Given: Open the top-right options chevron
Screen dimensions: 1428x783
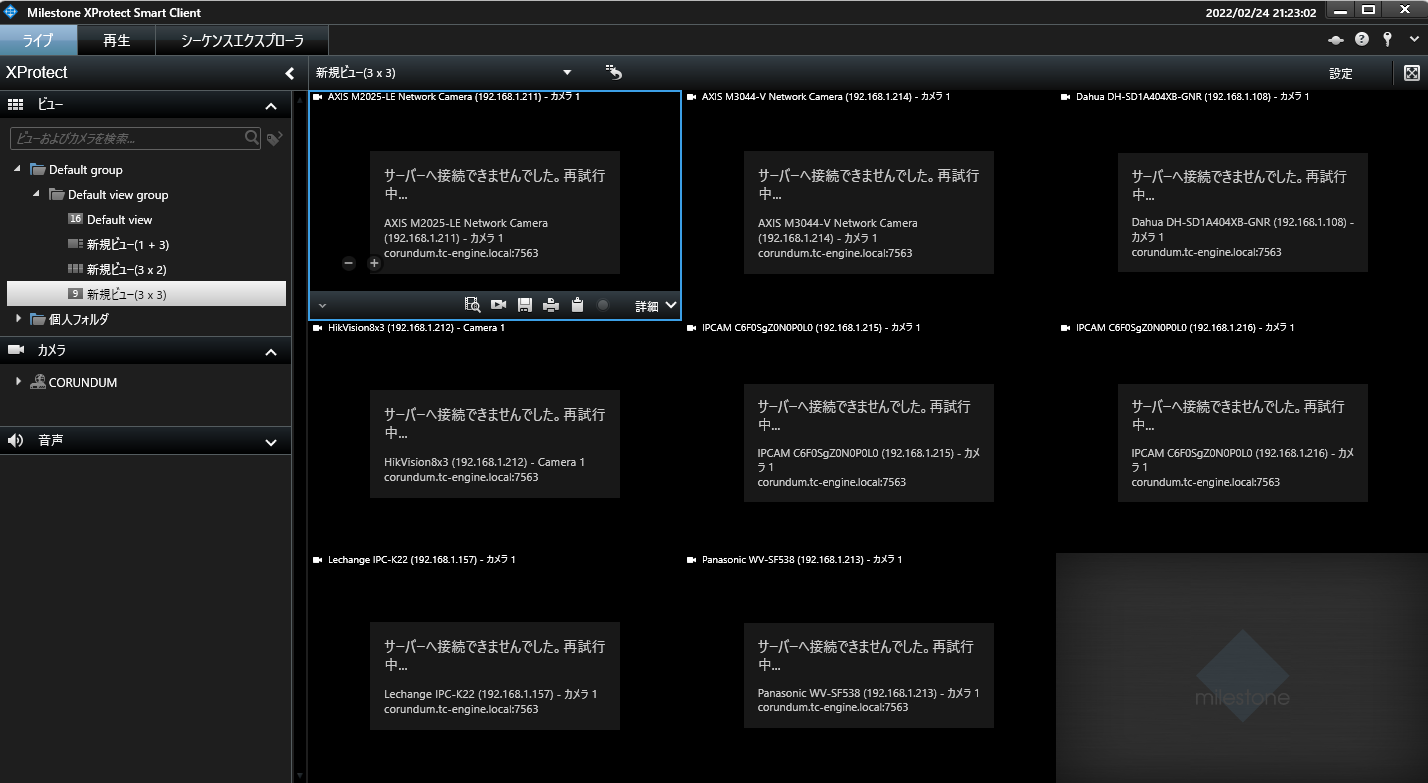Looking at the screenshot, I should [x=1413, y=41].
